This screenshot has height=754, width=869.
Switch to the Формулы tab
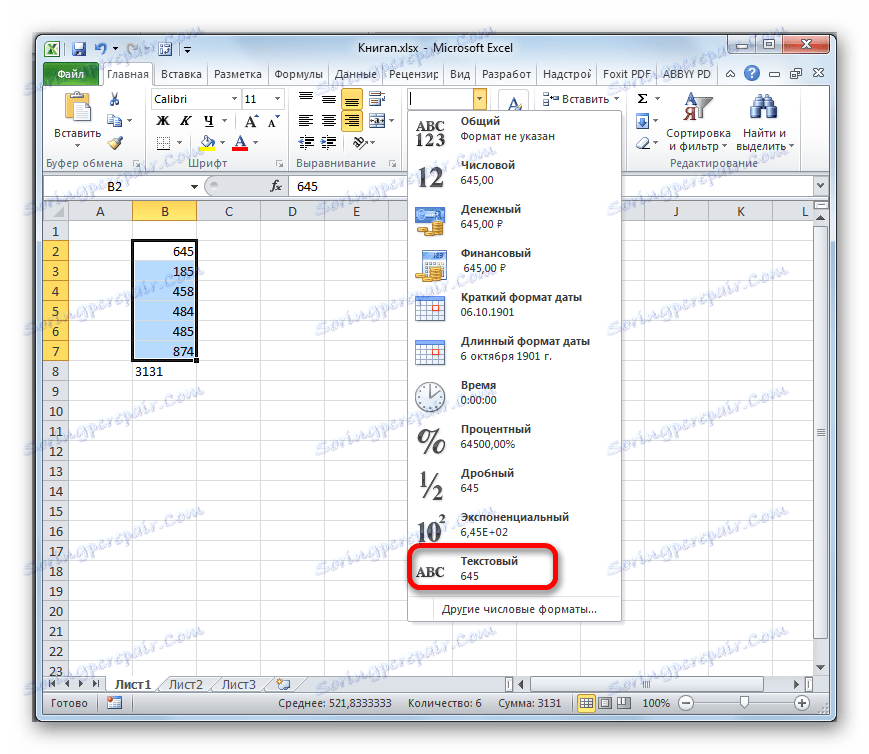click(298, 74)
